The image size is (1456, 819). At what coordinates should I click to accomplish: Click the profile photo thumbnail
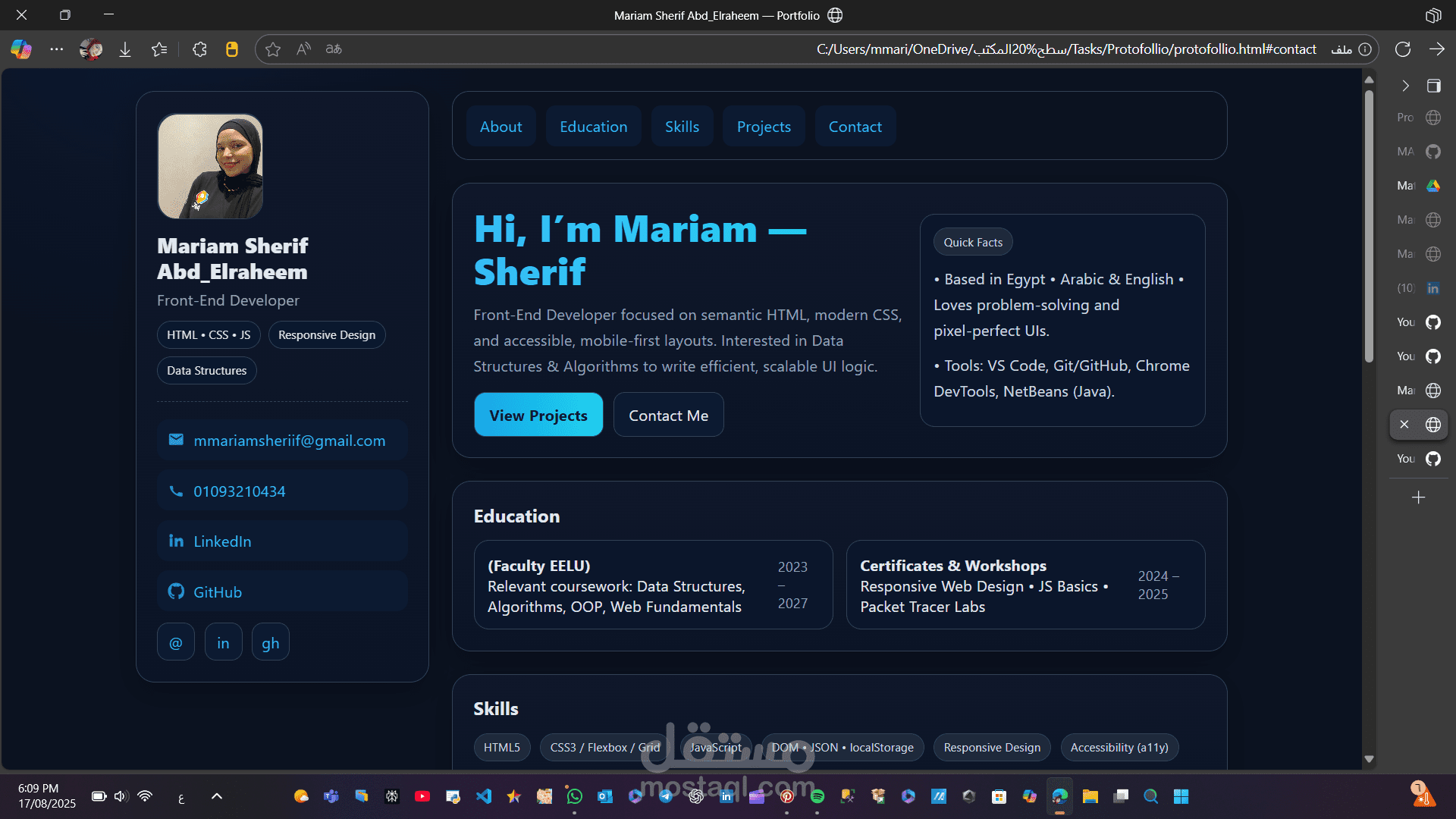(x=210, y=166)
